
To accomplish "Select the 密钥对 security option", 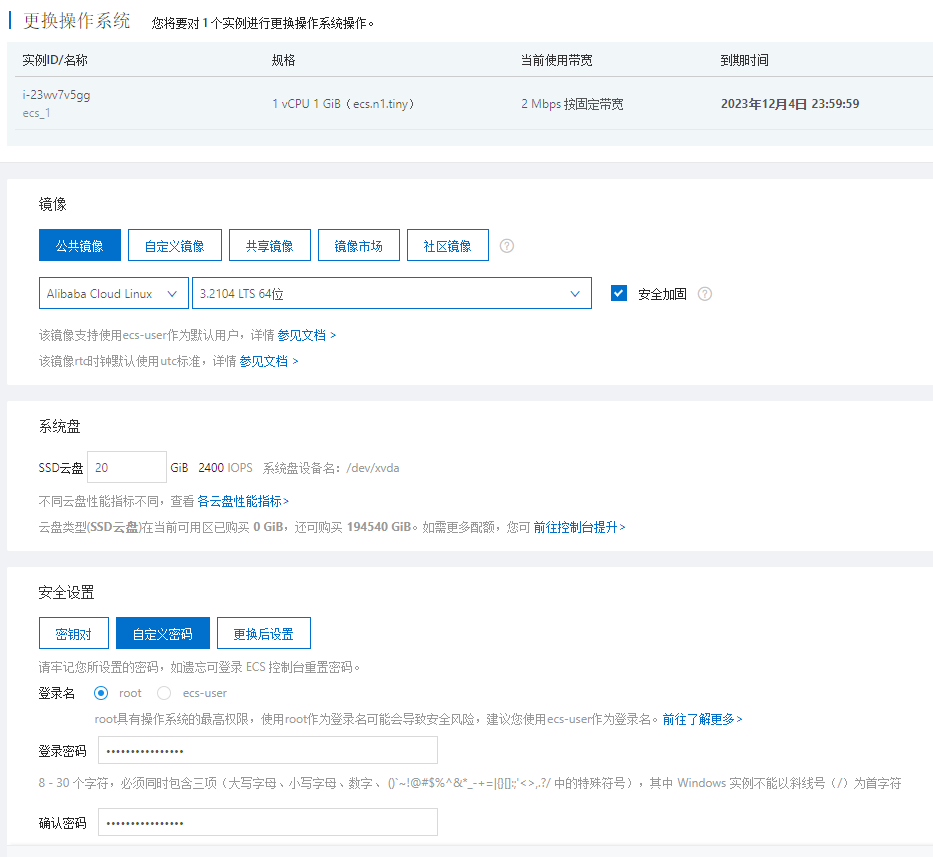I will (x=74, y=634).
